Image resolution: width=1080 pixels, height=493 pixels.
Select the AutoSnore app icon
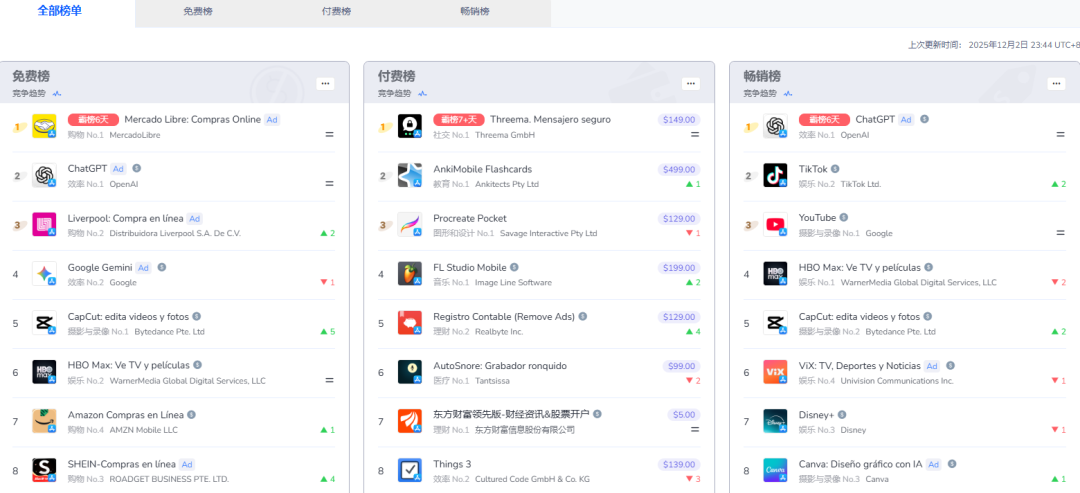tap(410, 372)
